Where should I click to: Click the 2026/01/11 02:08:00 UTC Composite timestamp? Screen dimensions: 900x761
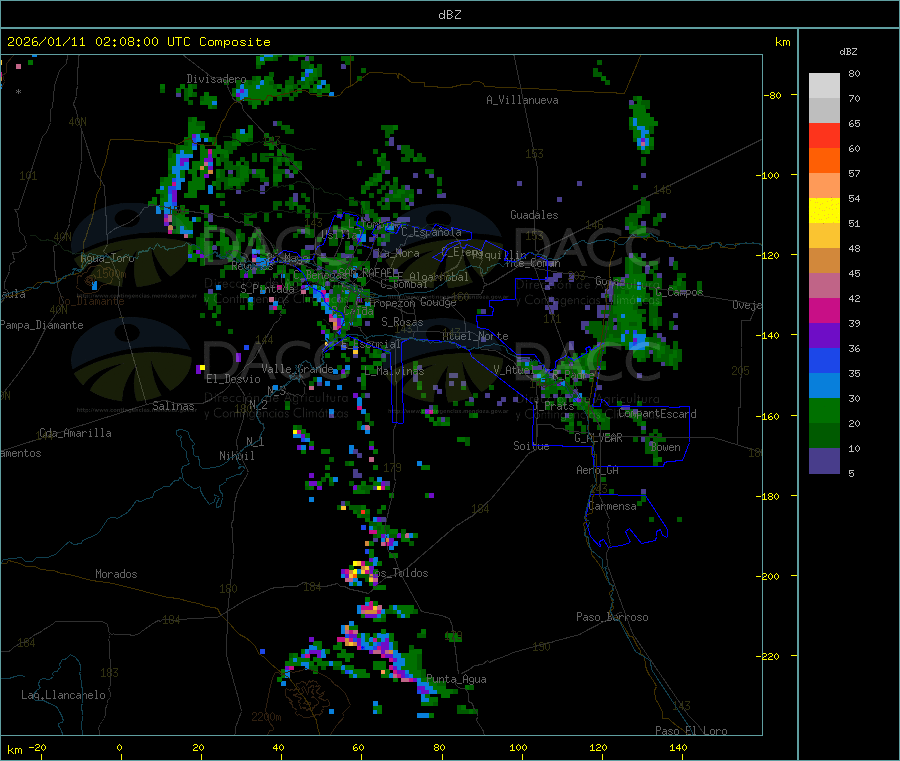pyautogui.click(x=138, y=42)
